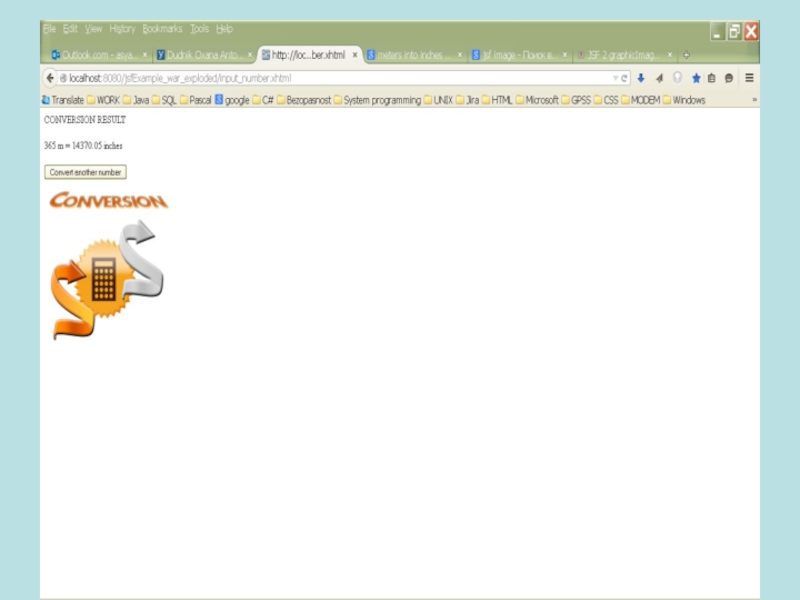Close the Dudnik Oxana tab
The width and height of the screenshot is (800, 600).
(250, 55)
